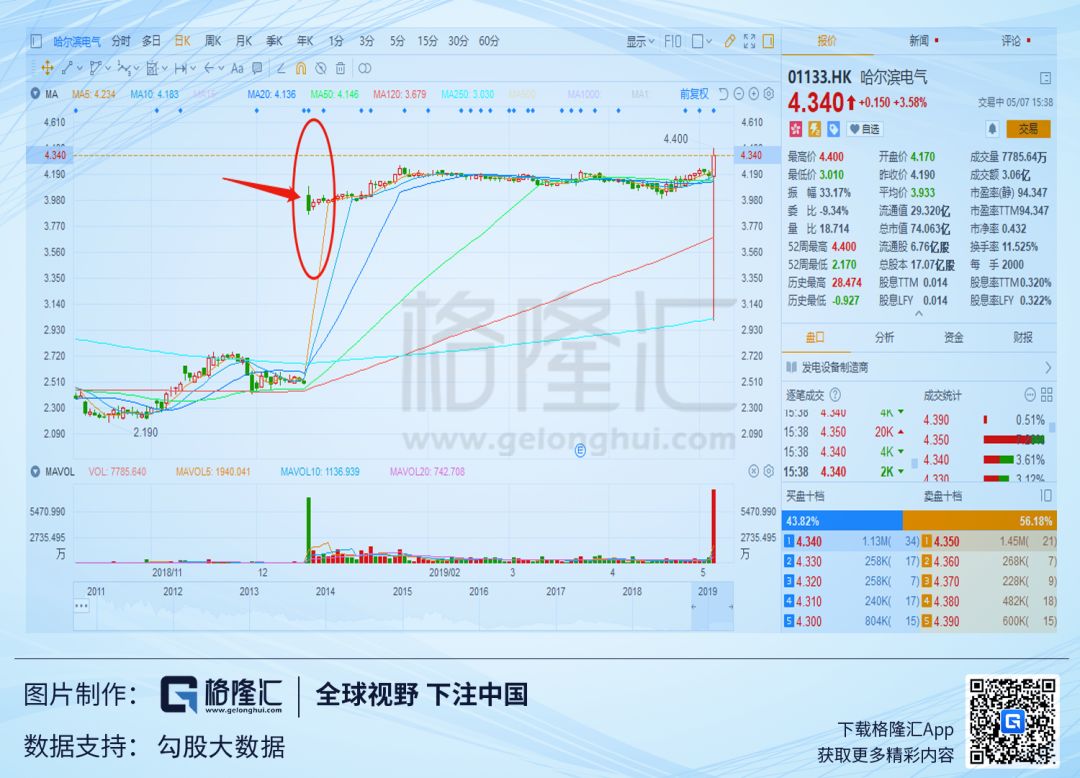
Task: Toggle the MA250 moving average line
Action: 468,94
